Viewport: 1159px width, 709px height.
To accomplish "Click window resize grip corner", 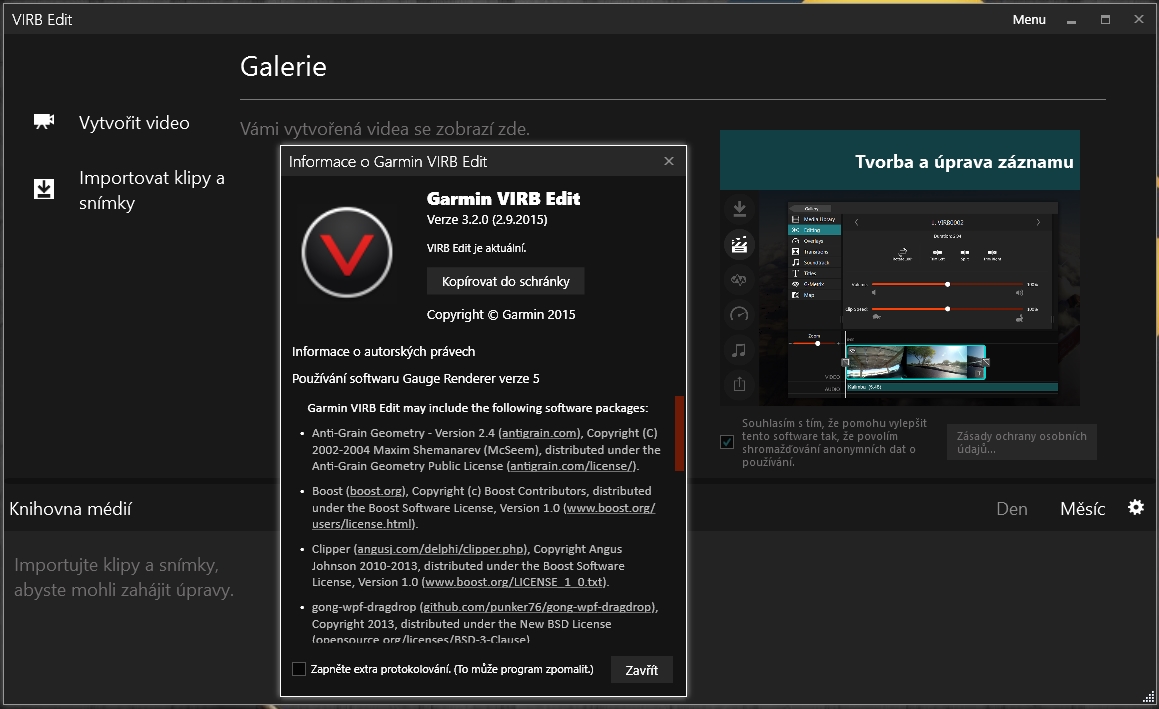I will 1149,696.
